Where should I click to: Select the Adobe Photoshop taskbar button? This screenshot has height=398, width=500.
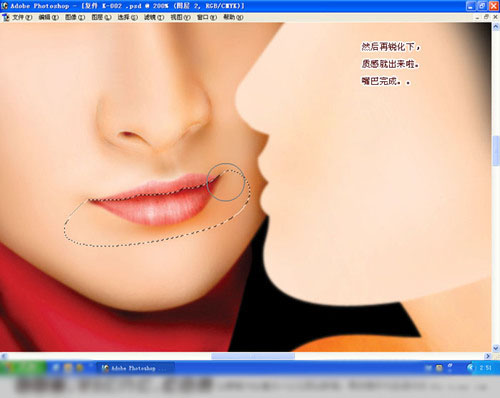[135, 368]
